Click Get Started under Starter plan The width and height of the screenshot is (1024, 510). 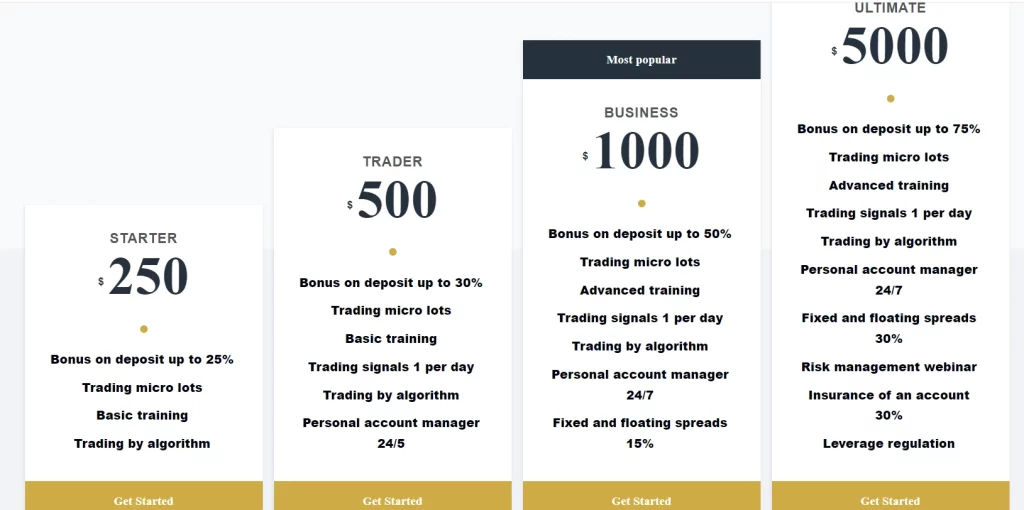143,500
